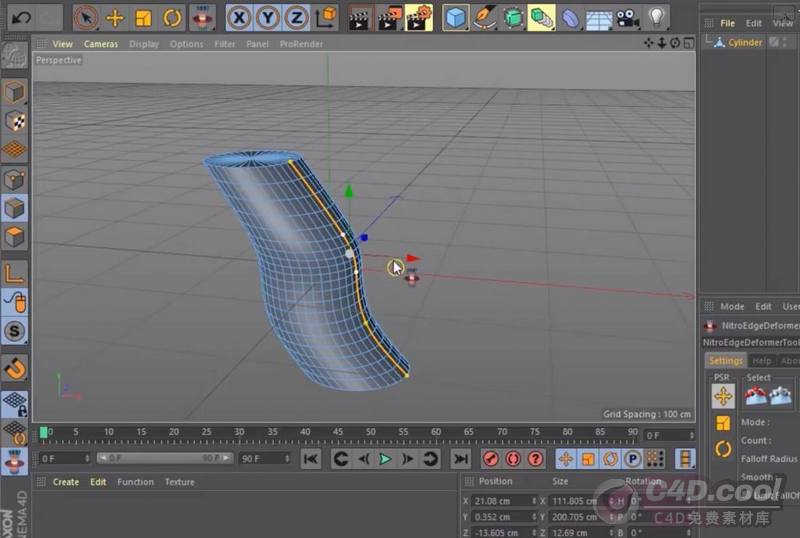800x538 pixels.
Task: Open the viewport Display menu
Action: point(144,44)
